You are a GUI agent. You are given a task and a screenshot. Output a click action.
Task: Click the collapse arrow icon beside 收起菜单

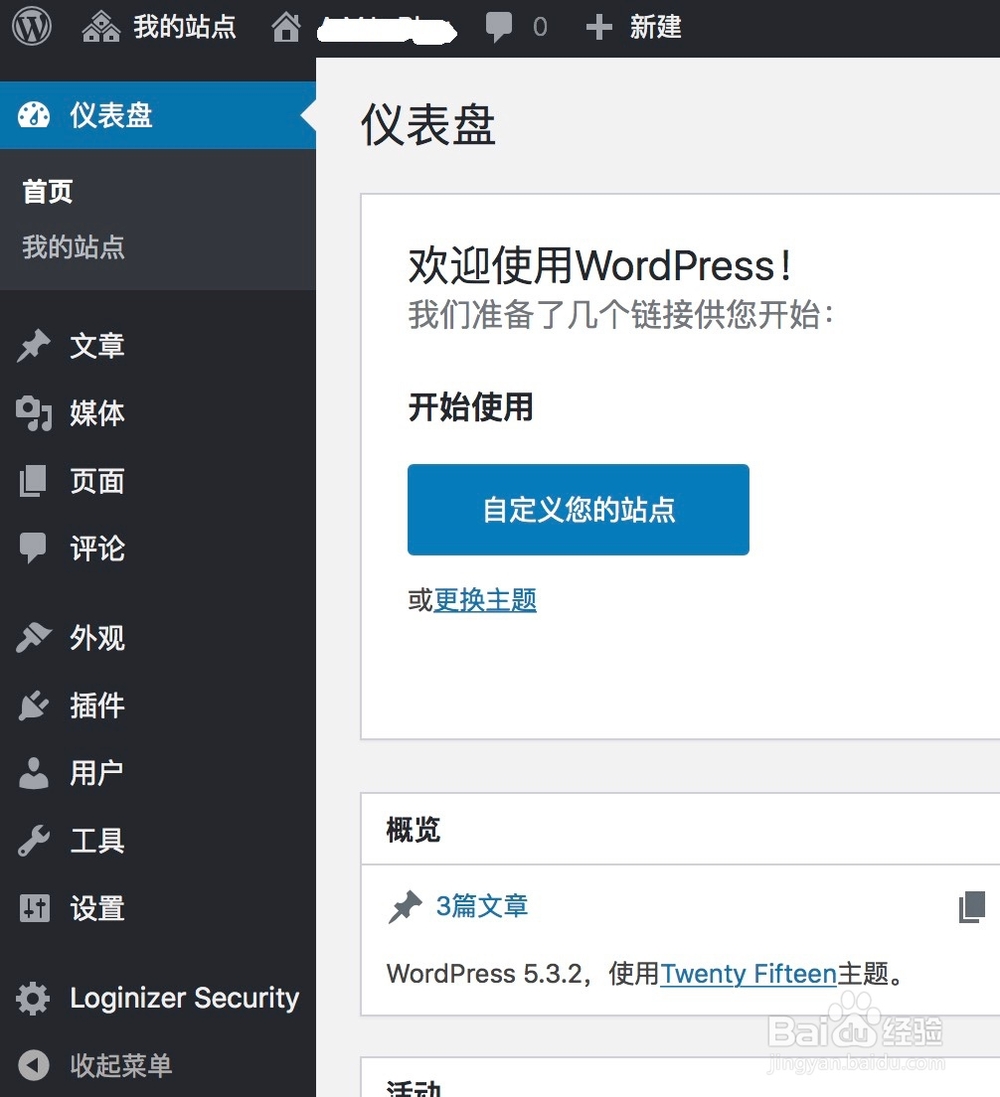point(34,1066)
